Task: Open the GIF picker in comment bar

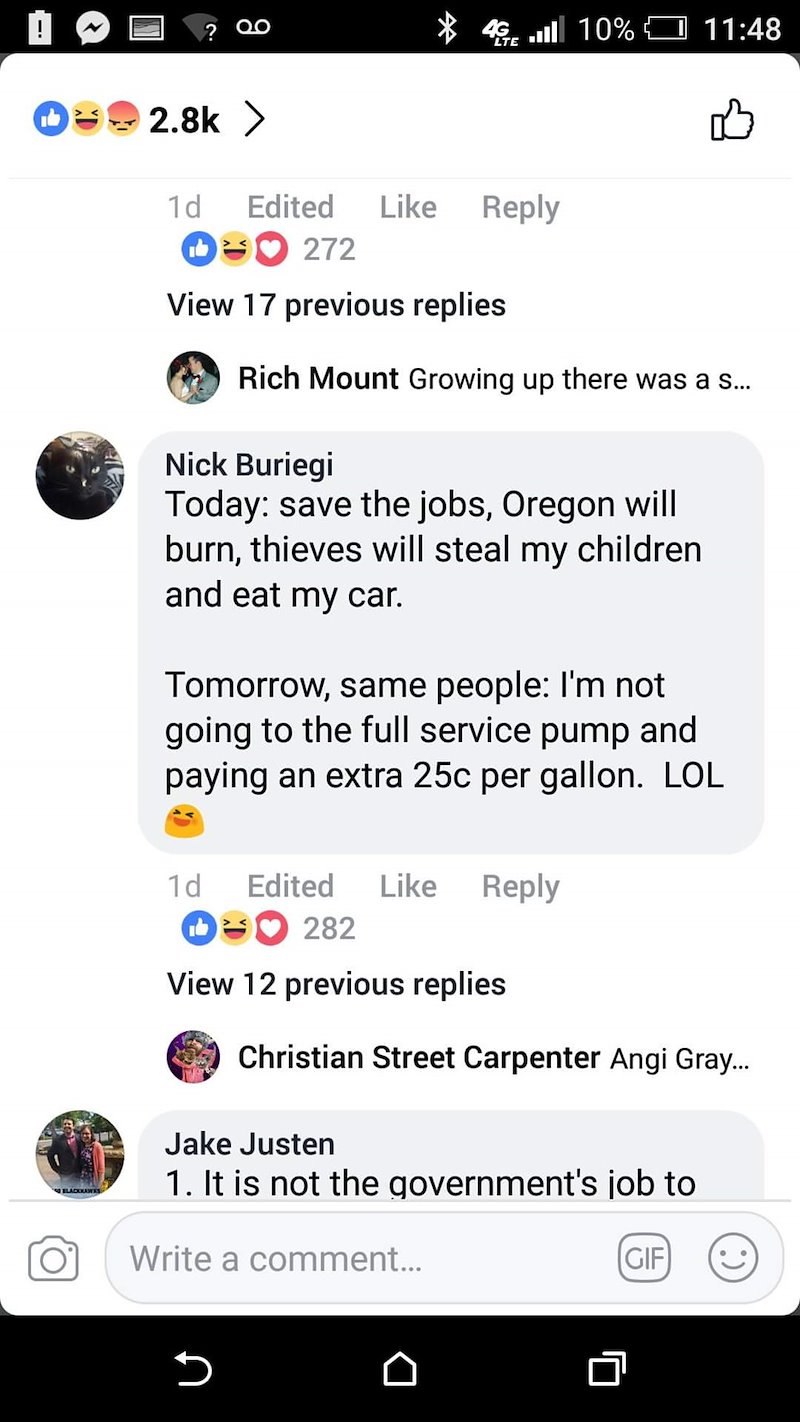Action: point(644,1258)
